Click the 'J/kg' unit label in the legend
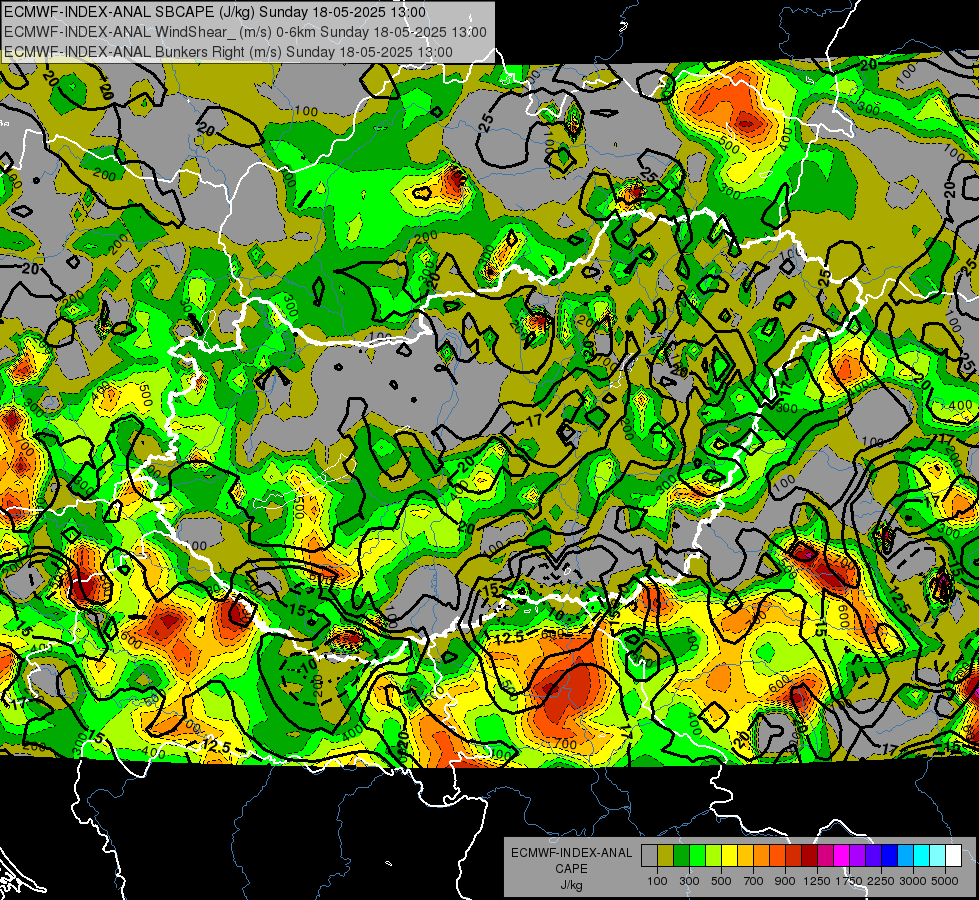The image size is (979, 900). click(x=572, y=885)
